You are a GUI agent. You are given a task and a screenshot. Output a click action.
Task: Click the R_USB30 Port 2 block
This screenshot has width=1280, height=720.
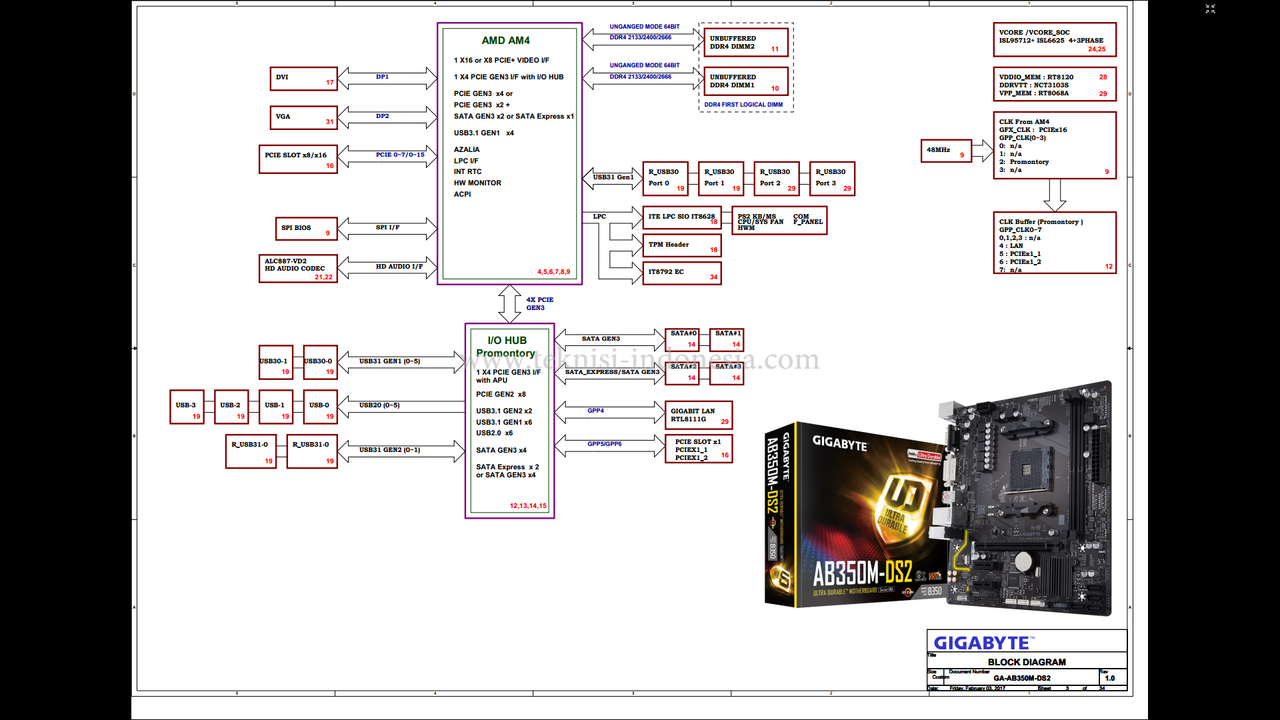point(777,177)
